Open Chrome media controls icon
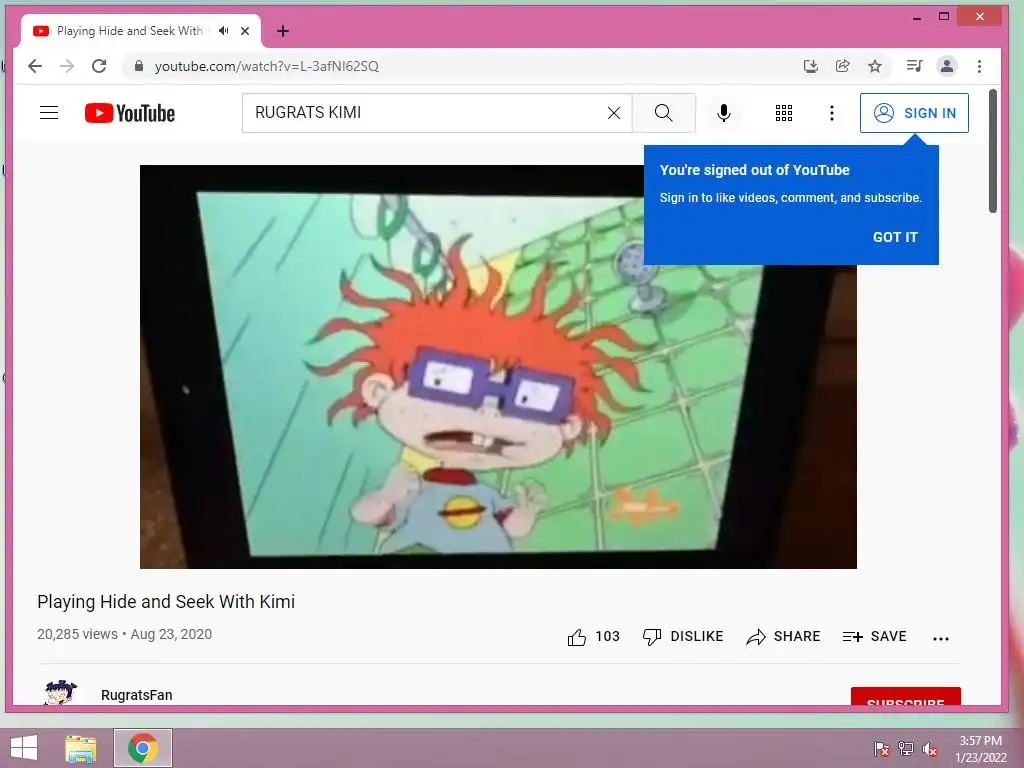Image resolution: width=1024 pixels, height=768 pixels. [914, 66]
